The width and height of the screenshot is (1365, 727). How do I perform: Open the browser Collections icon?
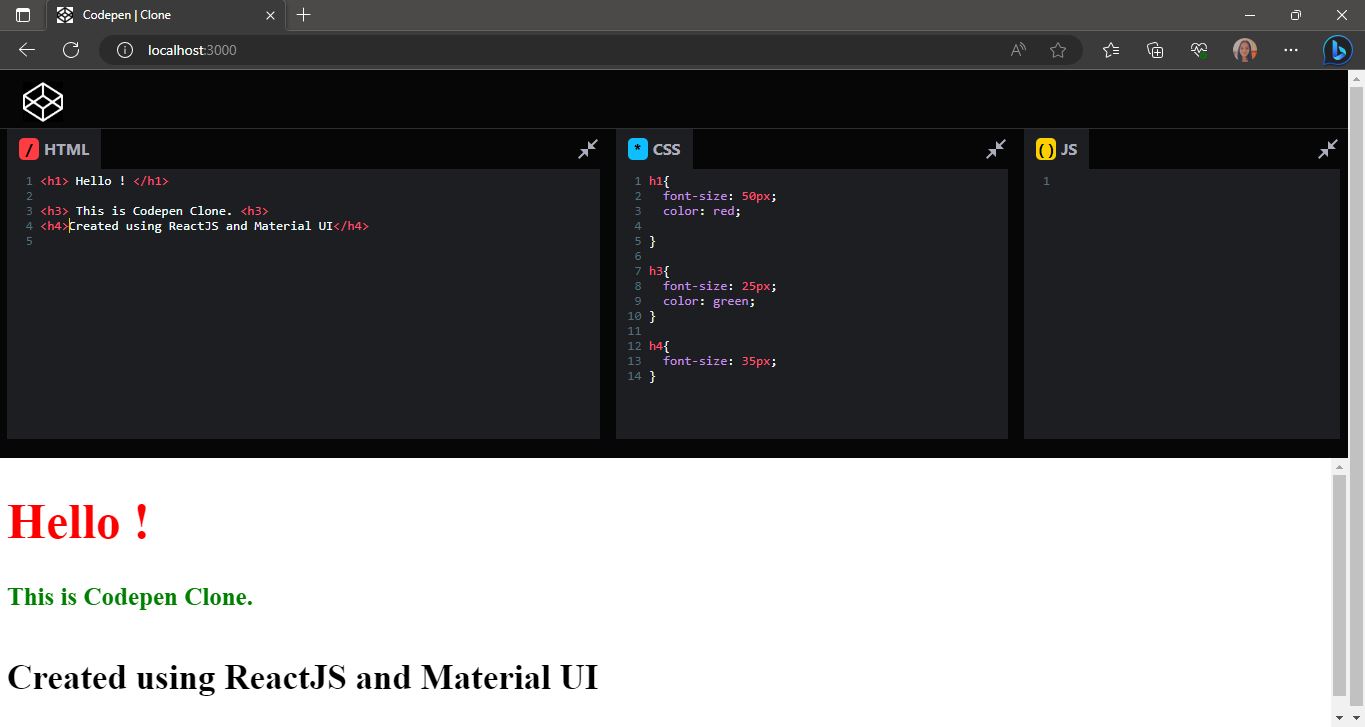coord(1155,50)
